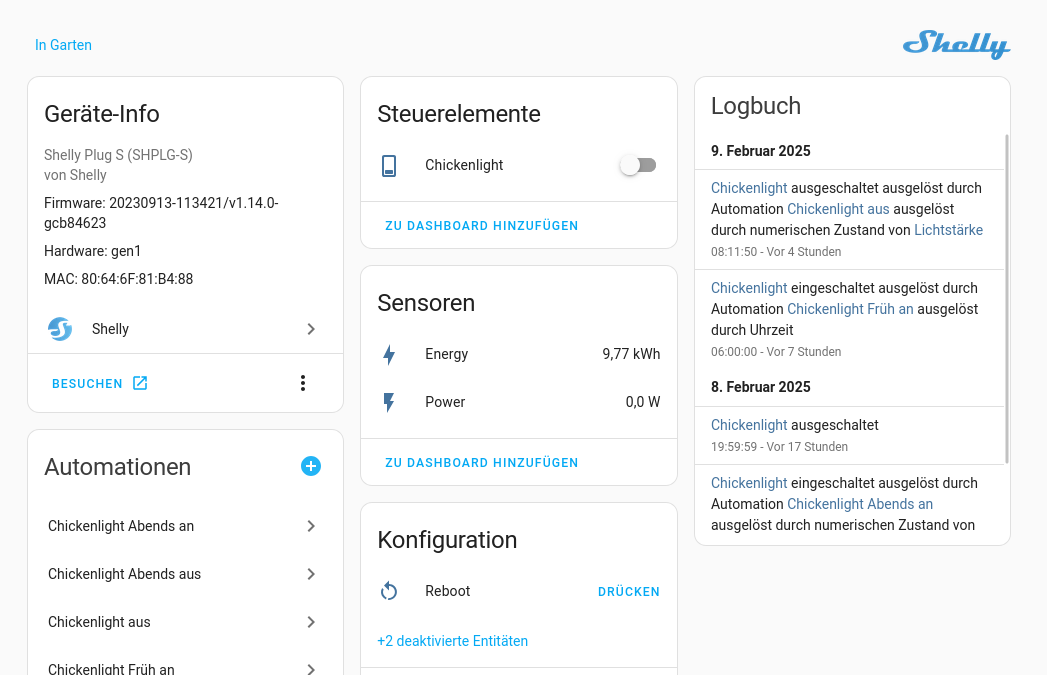Go to the In Garten area link
The height and width of the screenshot is (675, 1047).
[x=63, y=45]
